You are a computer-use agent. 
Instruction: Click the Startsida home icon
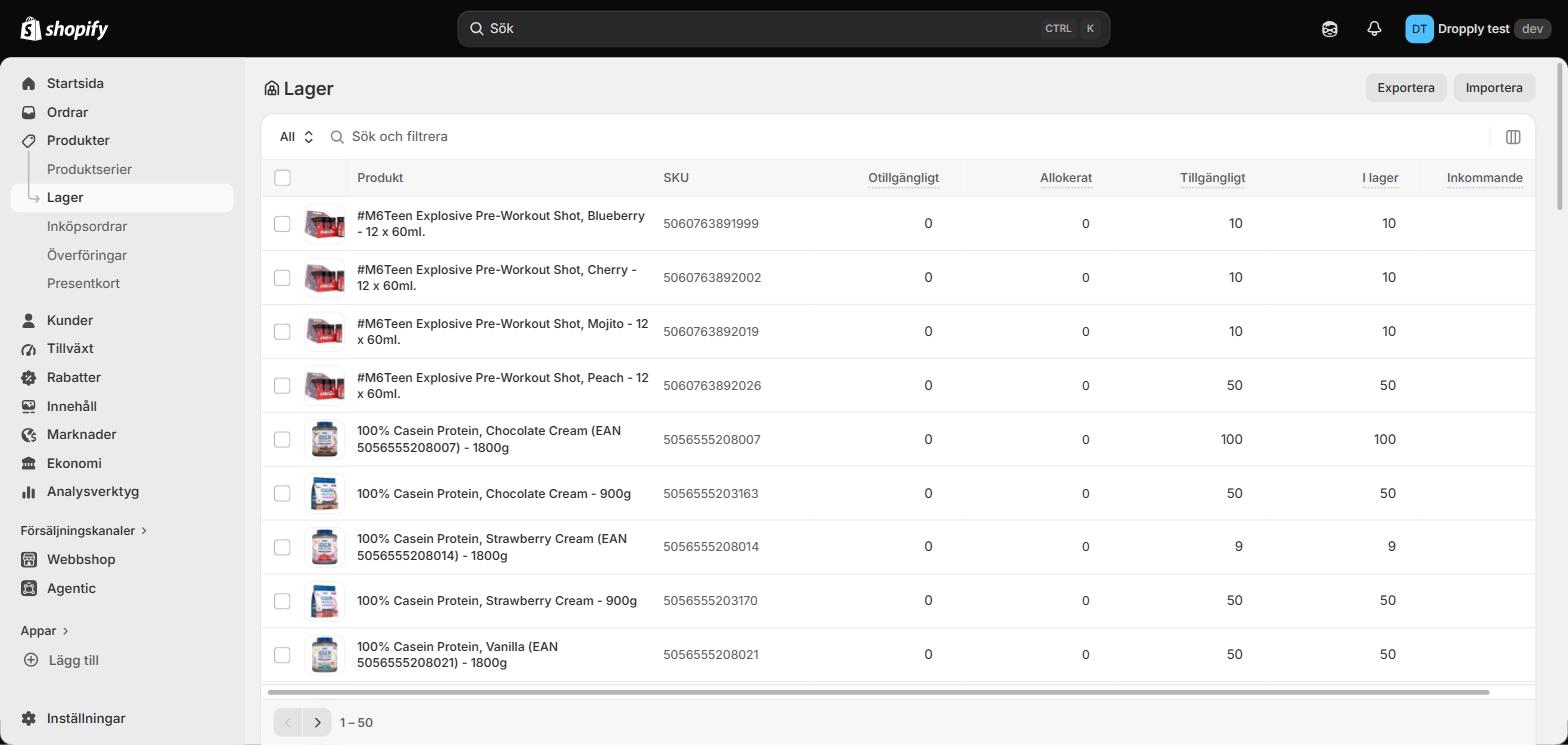tap(29, 84)
